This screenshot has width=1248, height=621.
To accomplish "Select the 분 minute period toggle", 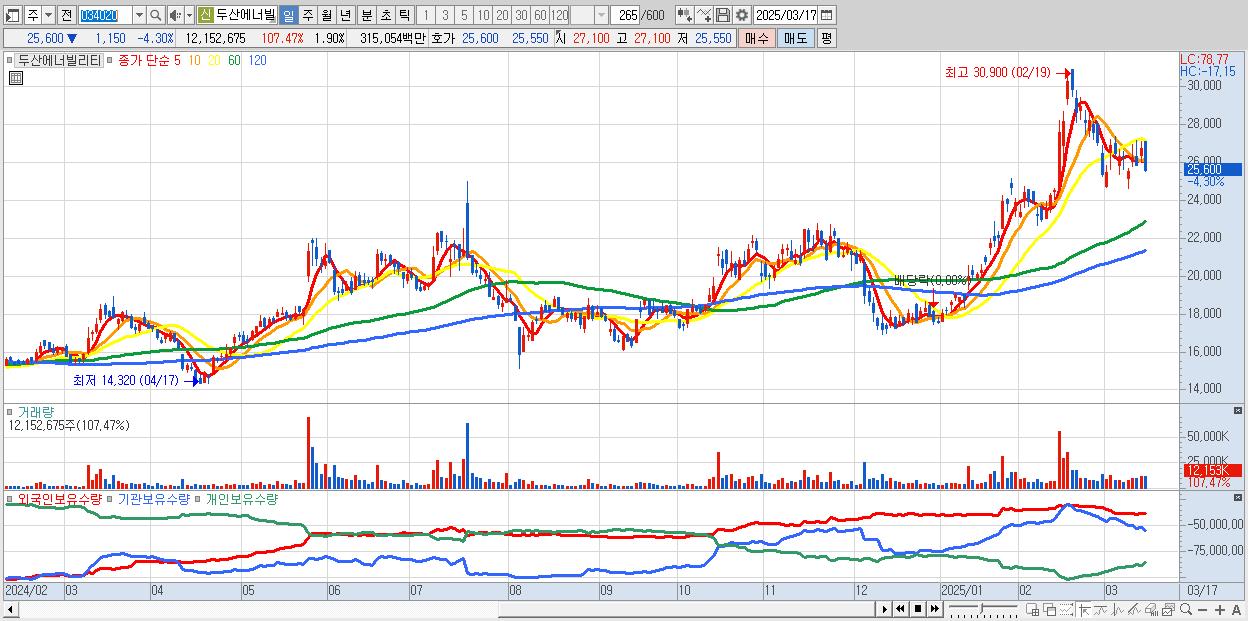I will 367,15.
